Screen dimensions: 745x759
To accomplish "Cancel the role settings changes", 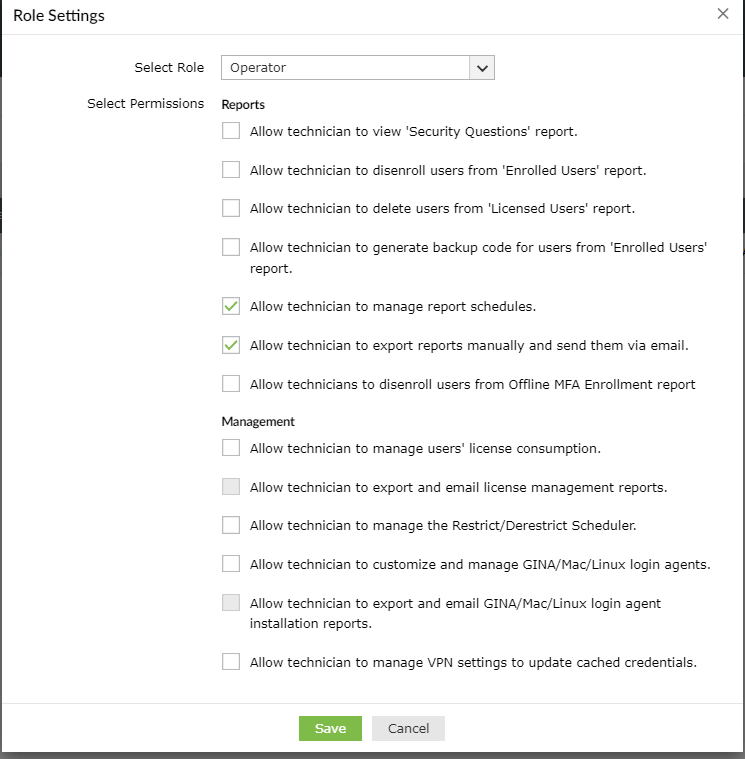I will pos(408,728).
